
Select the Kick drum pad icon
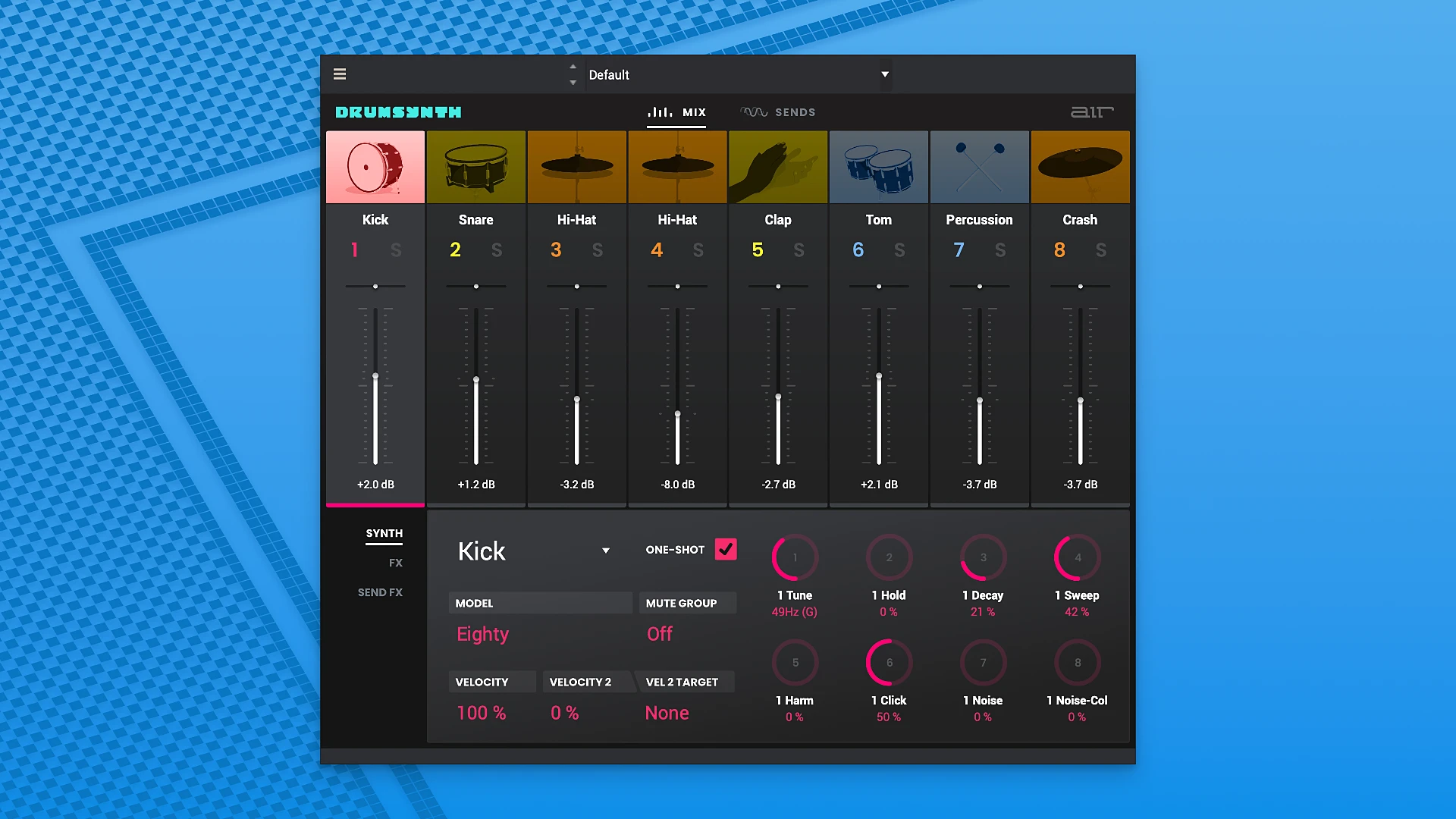(x=375, y=167)
